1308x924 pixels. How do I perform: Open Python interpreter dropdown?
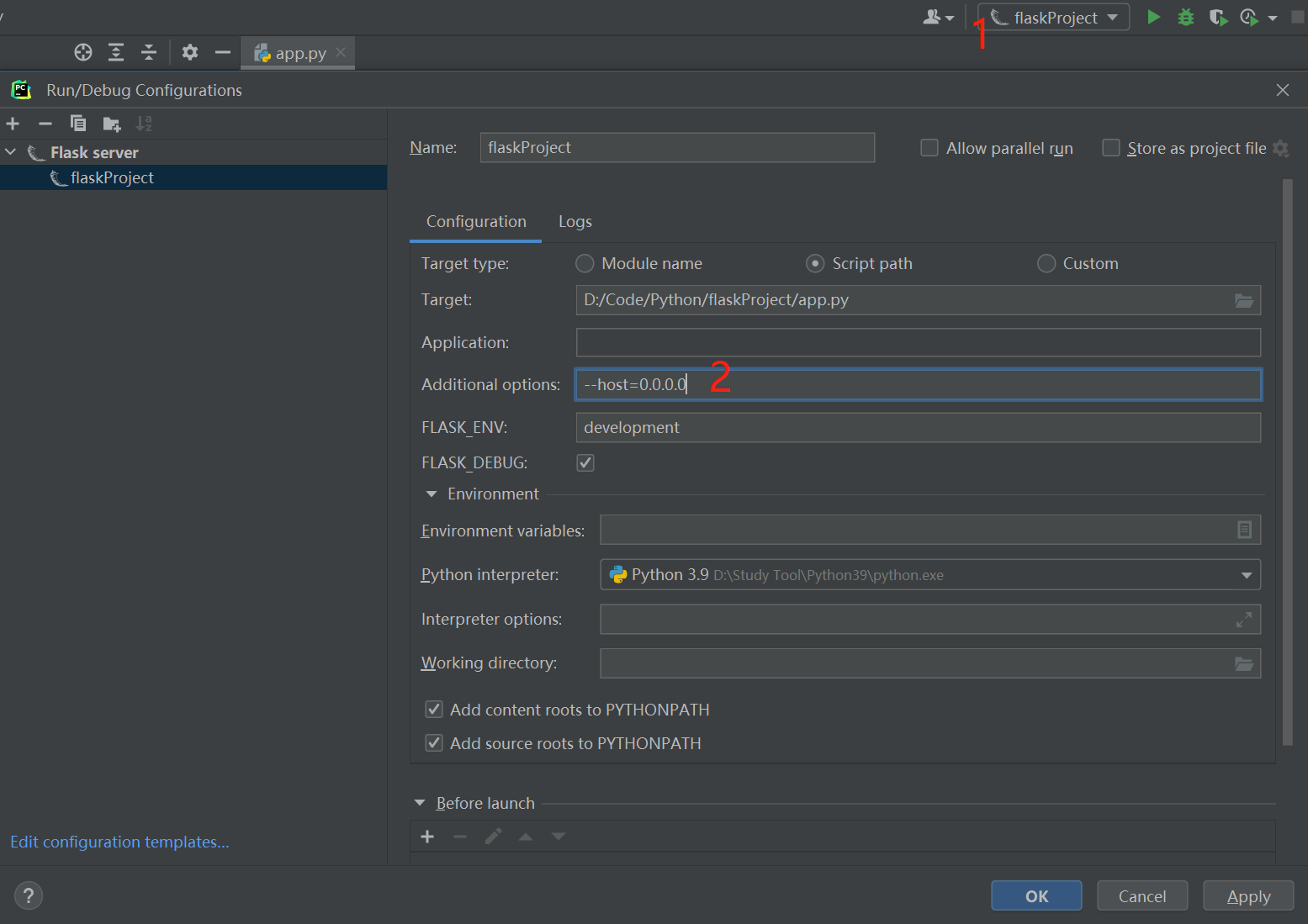(1246, 575)
